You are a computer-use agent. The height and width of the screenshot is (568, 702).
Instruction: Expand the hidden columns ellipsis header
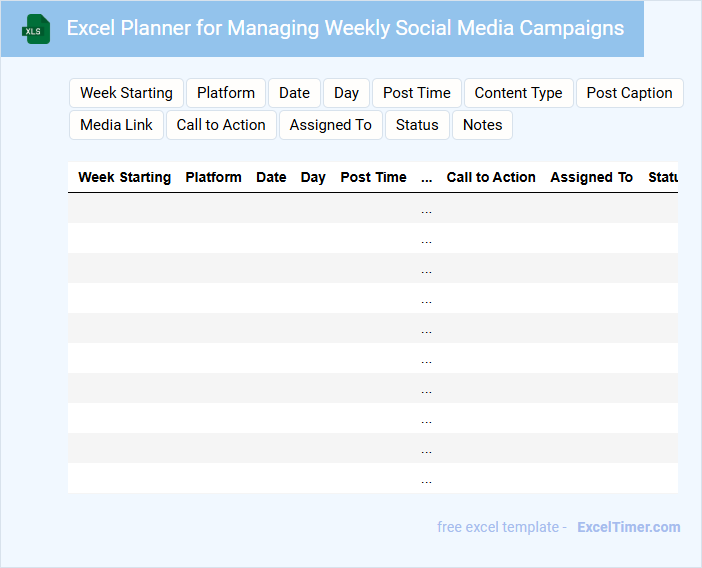pos(427,177)
